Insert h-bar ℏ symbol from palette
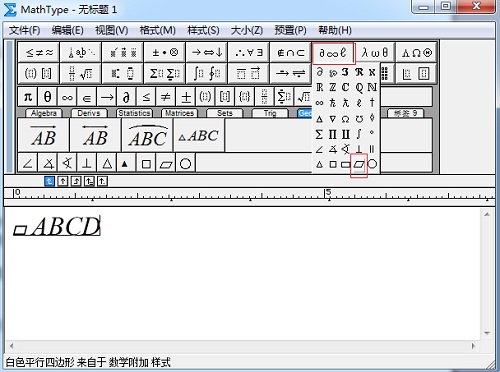The image size is (500, 372). (333, 103)
